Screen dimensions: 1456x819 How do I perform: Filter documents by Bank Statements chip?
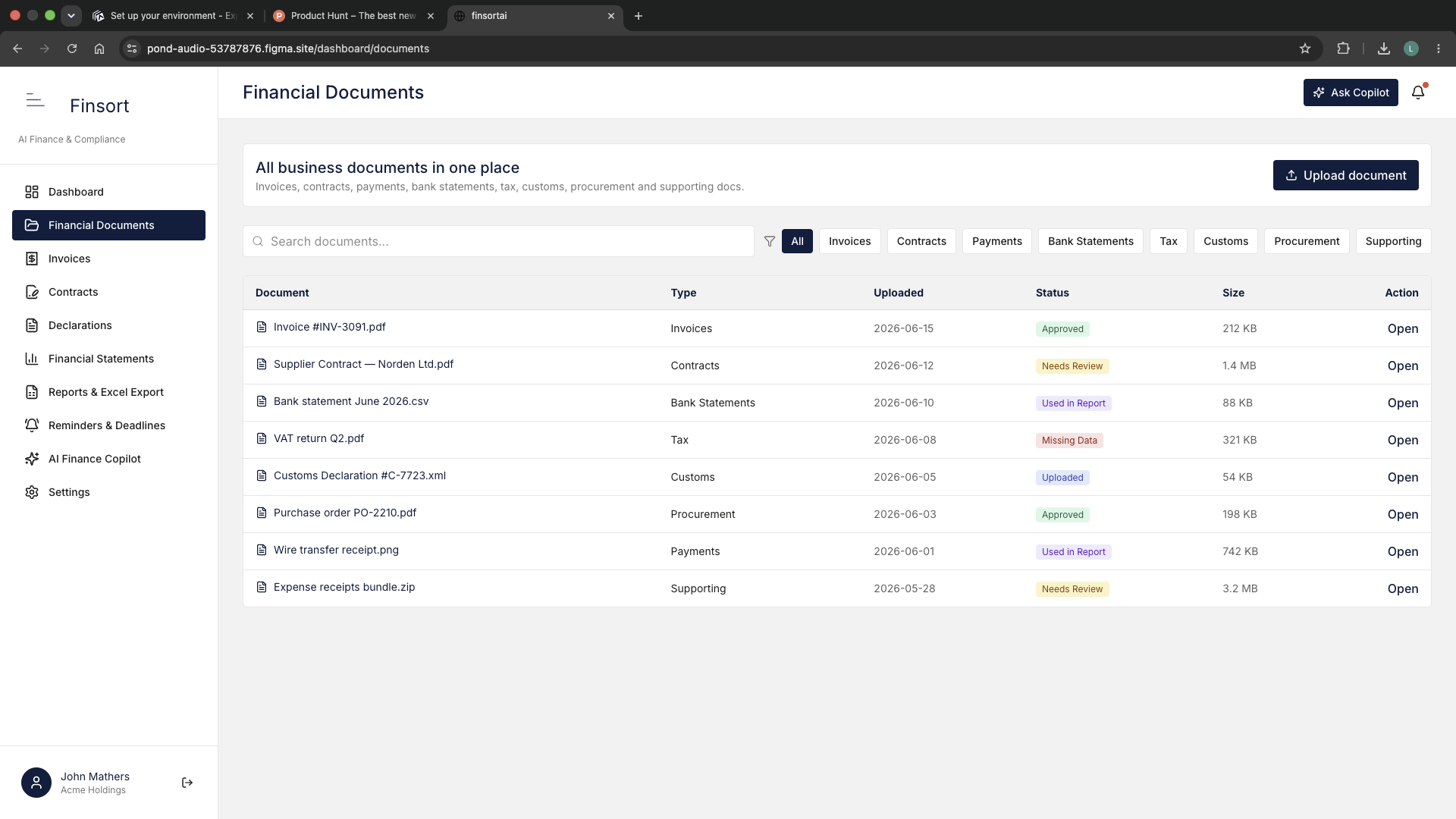(x=1090, y=241)
